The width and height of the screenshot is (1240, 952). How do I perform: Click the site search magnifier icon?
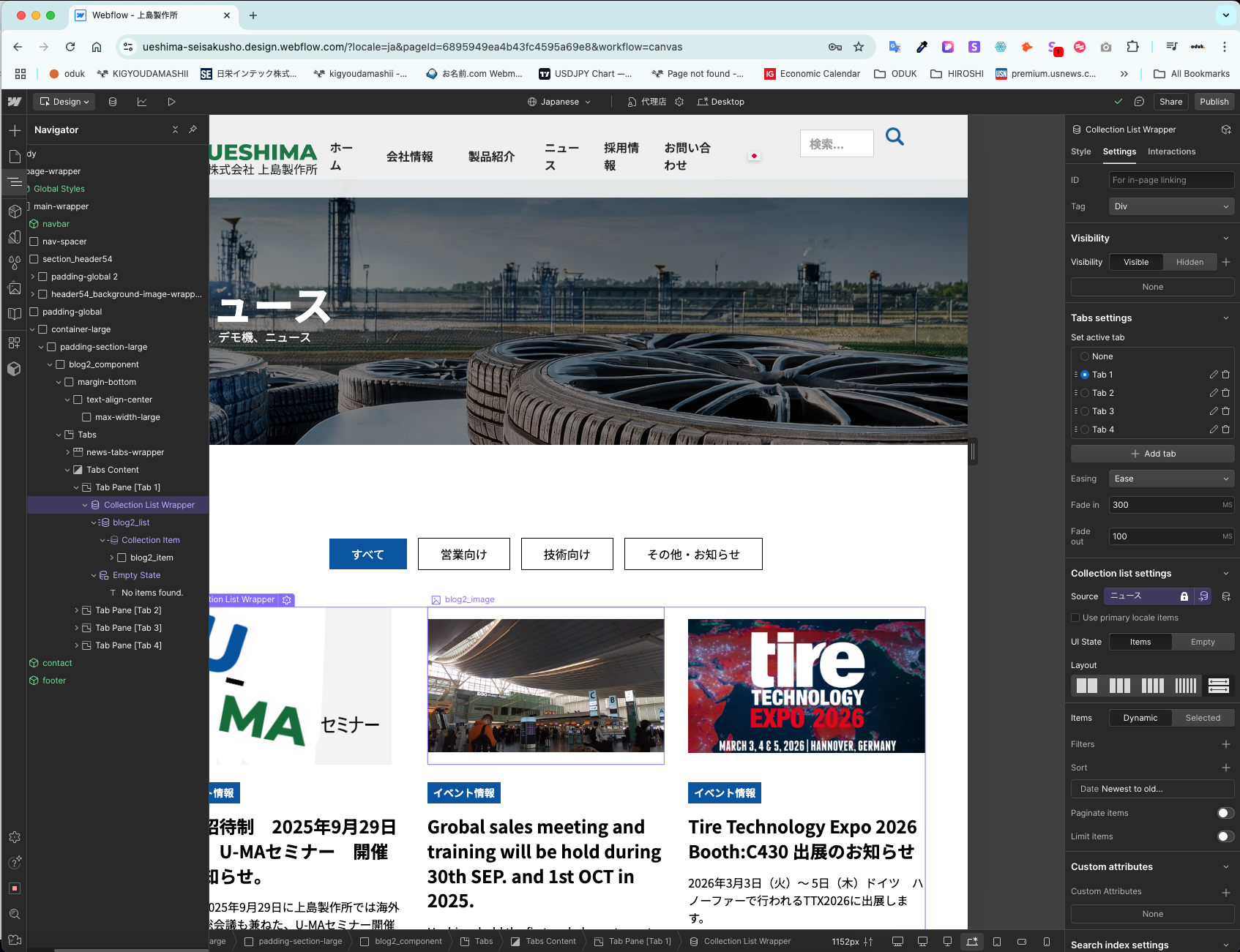[x=894, y=137]
